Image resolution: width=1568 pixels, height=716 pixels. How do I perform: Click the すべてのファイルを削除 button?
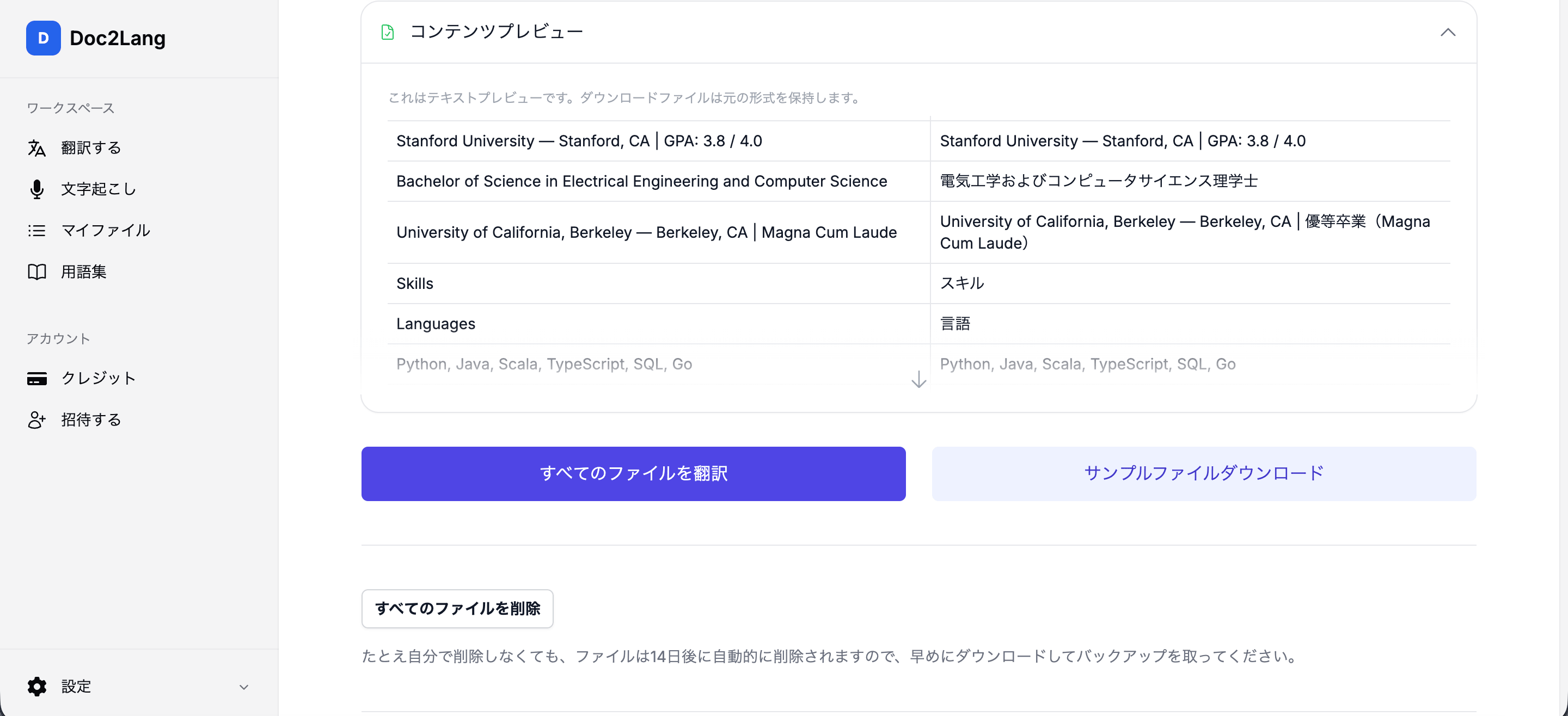click(457, 608)
